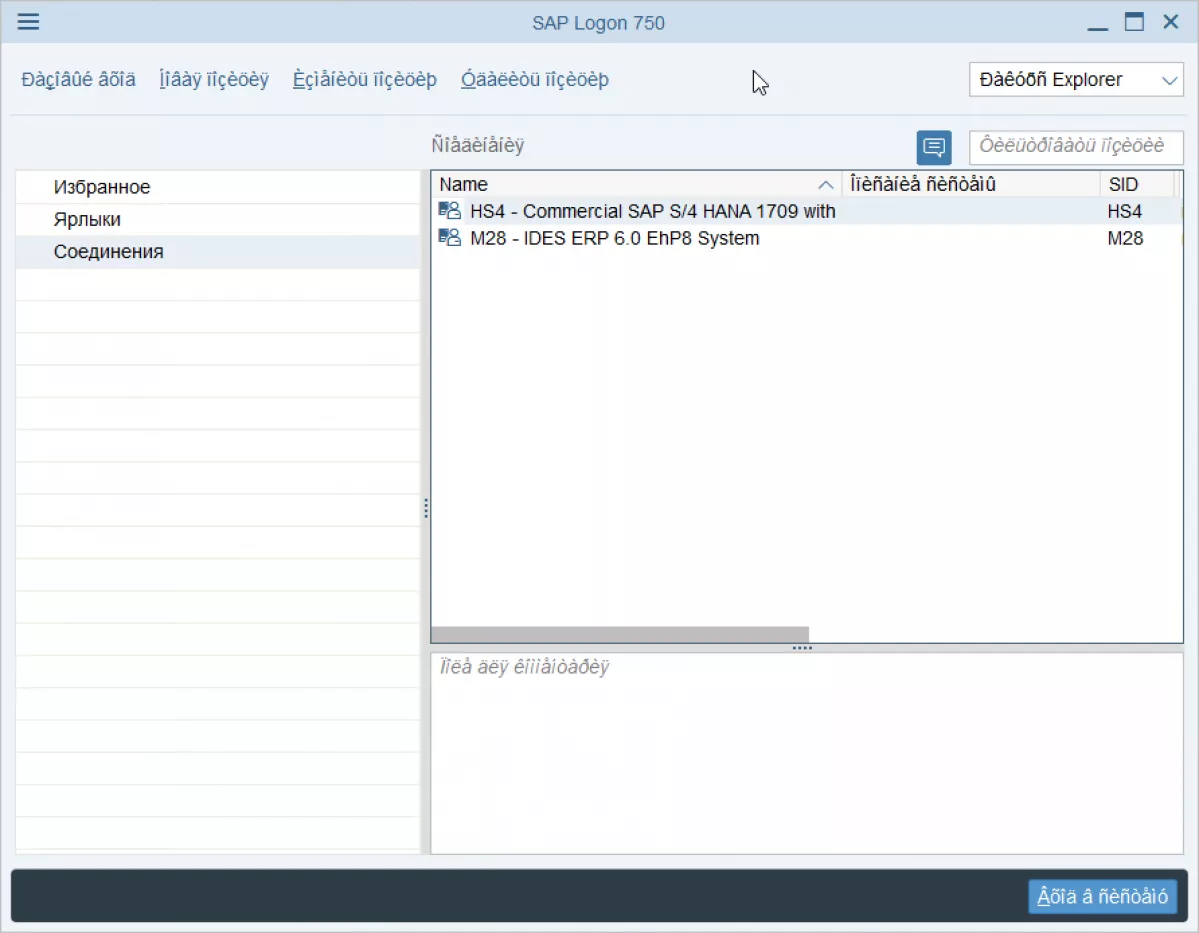Sort by the Name column arrow

point(825,185)
